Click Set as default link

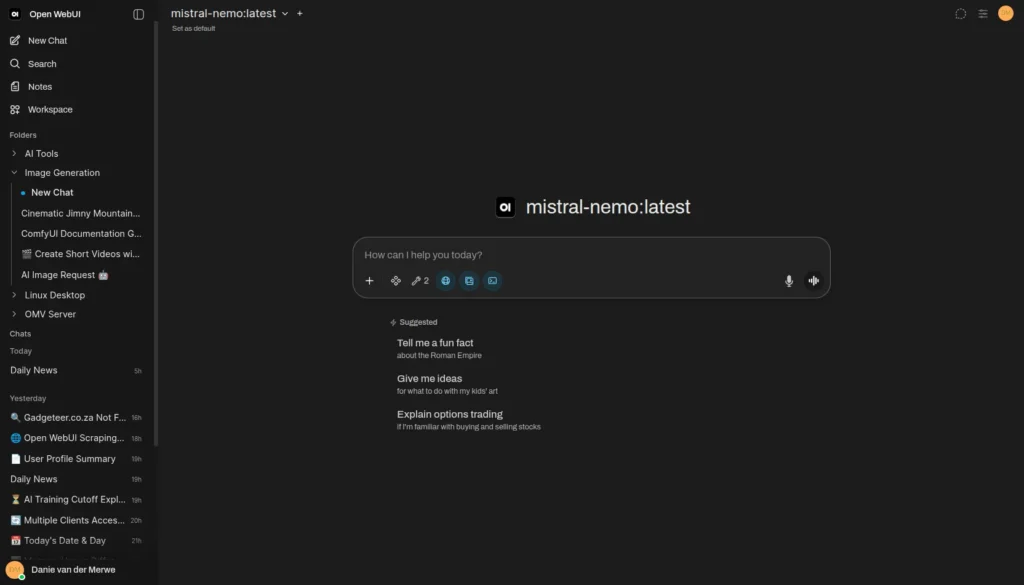click(x=193, y=28)
